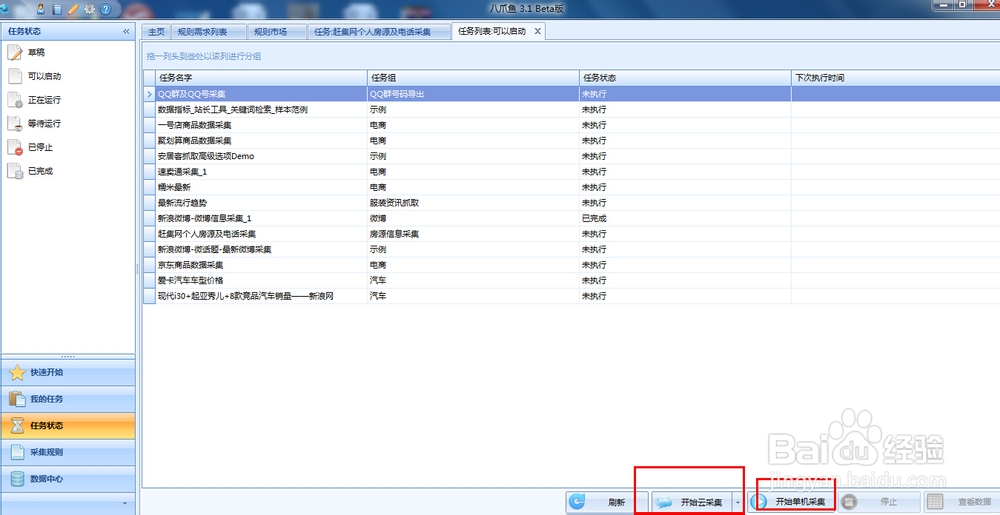Select task row 爱卡汽车车型价格
Image resolution: width=1000 pixels, height=515 pixels.
coord(571,280)
